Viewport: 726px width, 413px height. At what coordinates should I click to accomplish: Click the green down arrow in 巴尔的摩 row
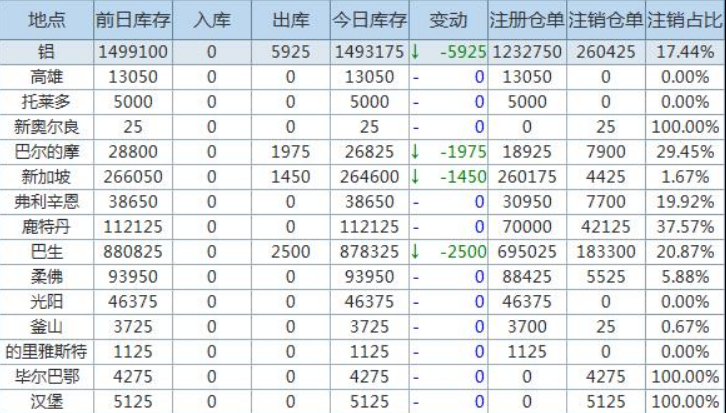416,151
